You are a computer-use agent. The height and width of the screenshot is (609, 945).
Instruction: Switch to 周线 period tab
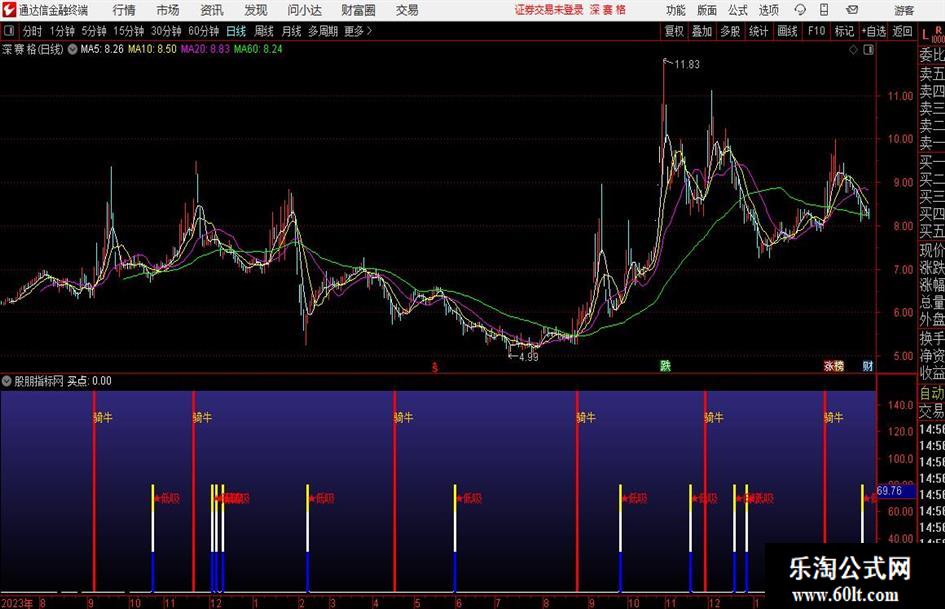264,31
